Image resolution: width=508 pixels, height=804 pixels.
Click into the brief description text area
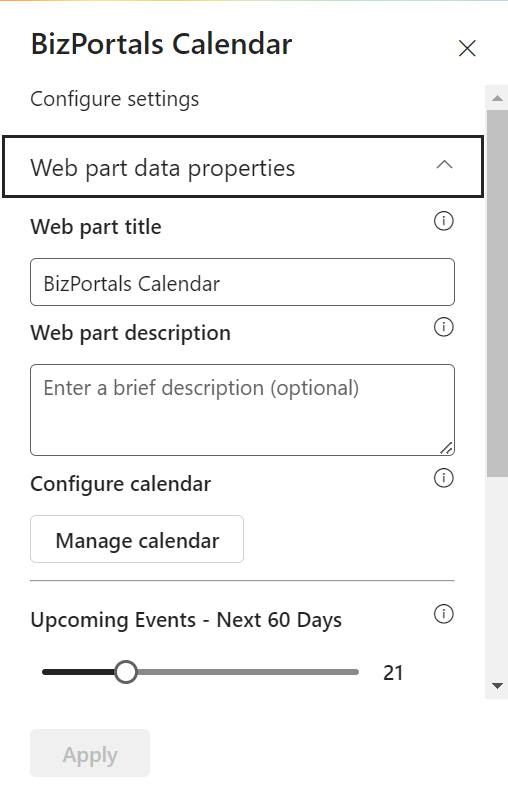coord(242,410)
